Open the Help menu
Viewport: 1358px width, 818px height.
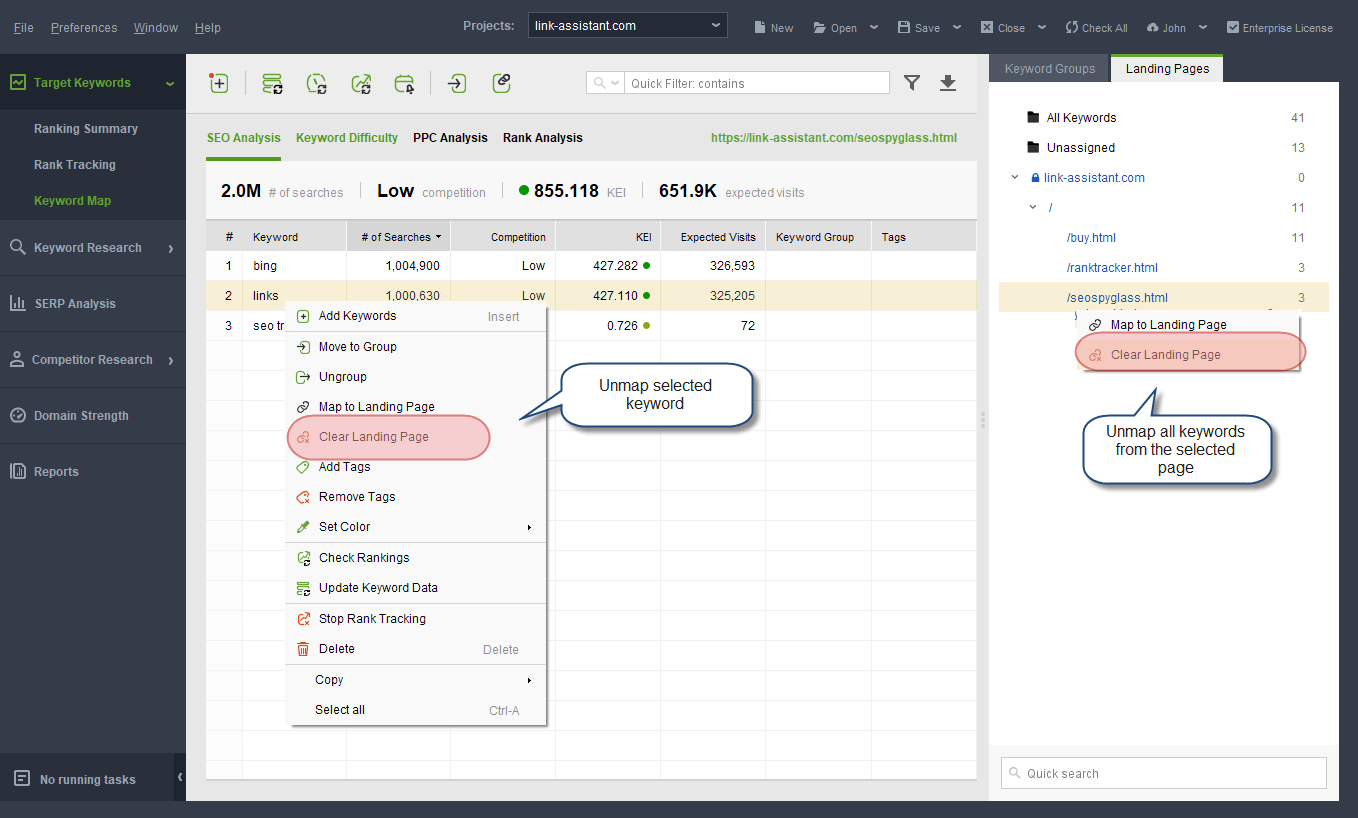[208, 28]
